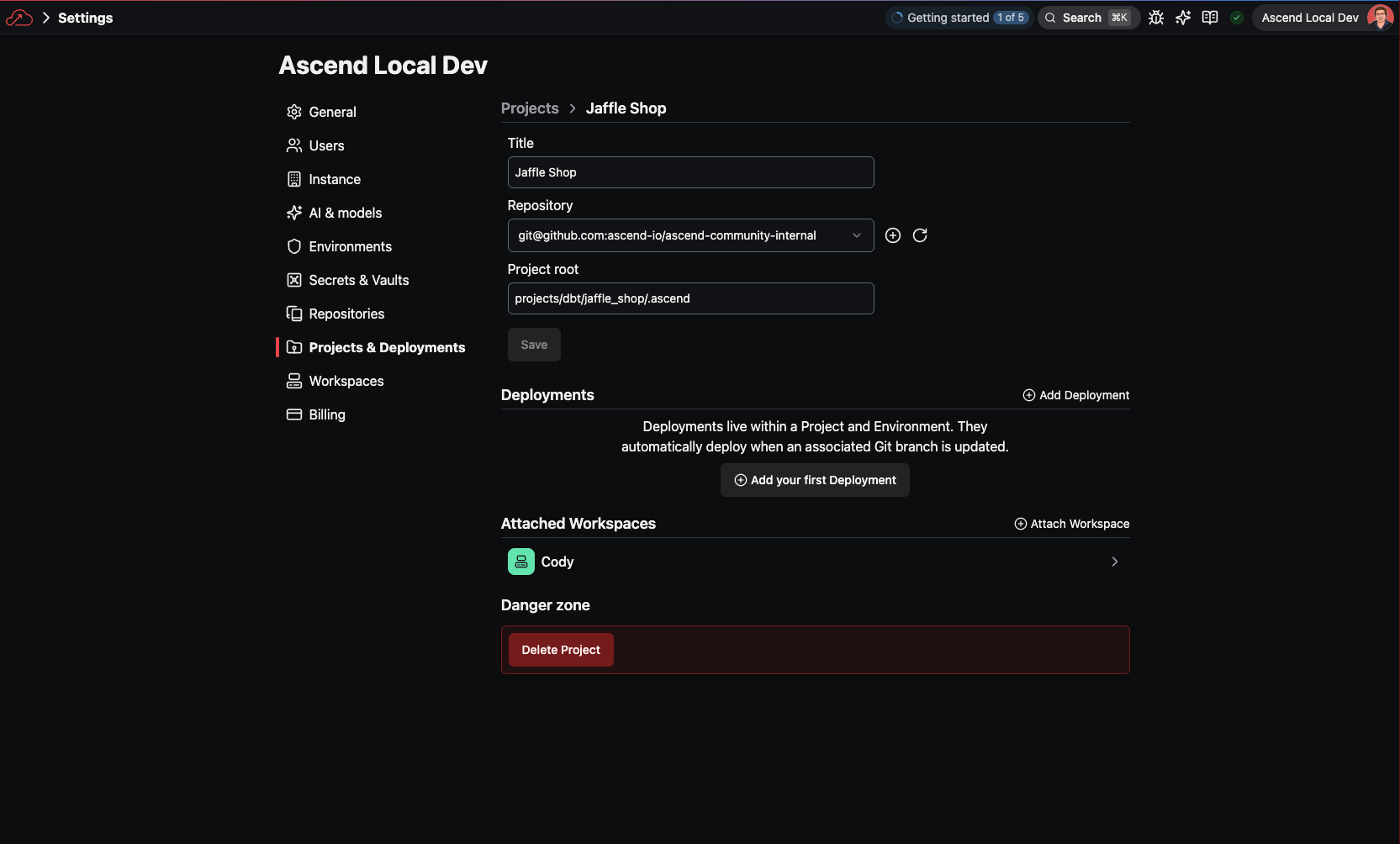Select Billing in the sidebar
The image size is (1400, 844).
click(x=326, y=414)
